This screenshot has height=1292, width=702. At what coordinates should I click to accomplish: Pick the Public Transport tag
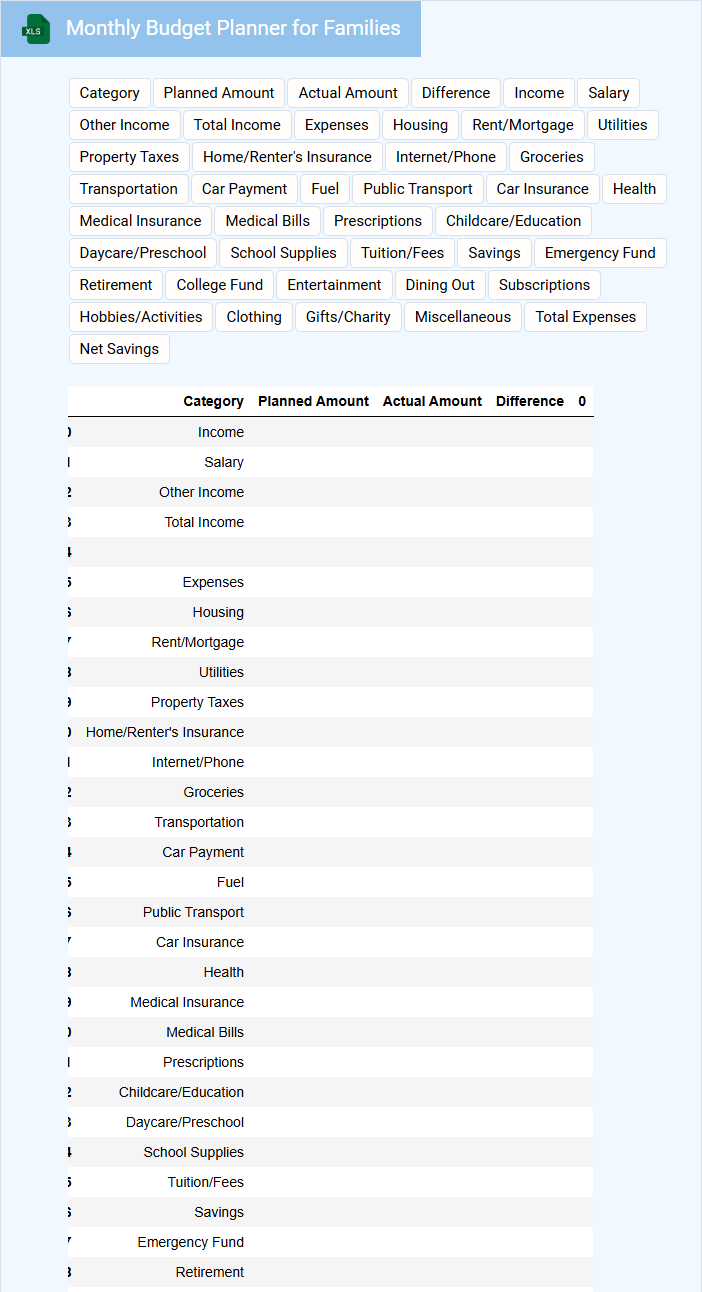417,189
